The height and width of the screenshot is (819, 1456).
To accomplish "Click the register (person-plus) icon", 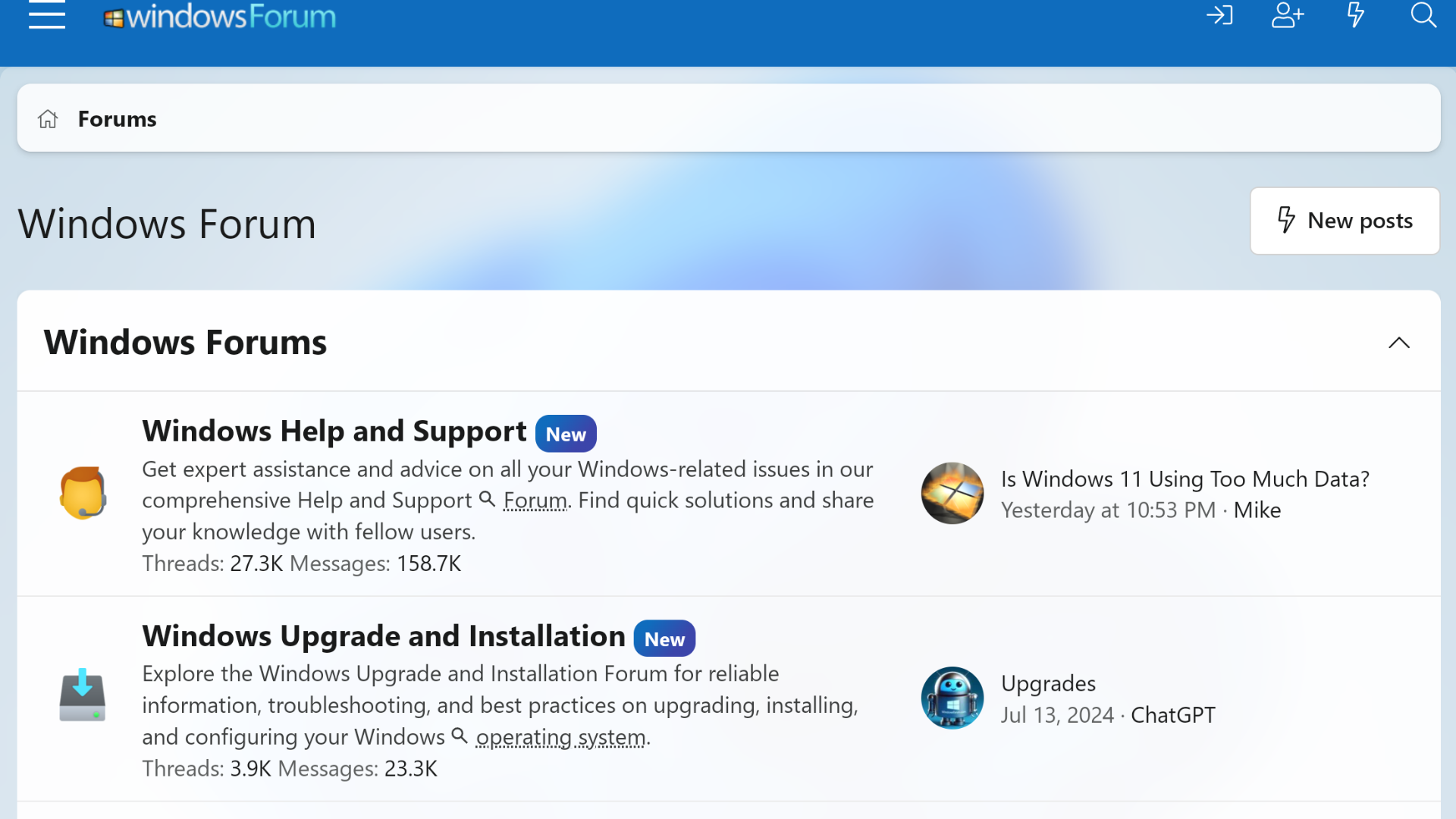I will 1288,15.
